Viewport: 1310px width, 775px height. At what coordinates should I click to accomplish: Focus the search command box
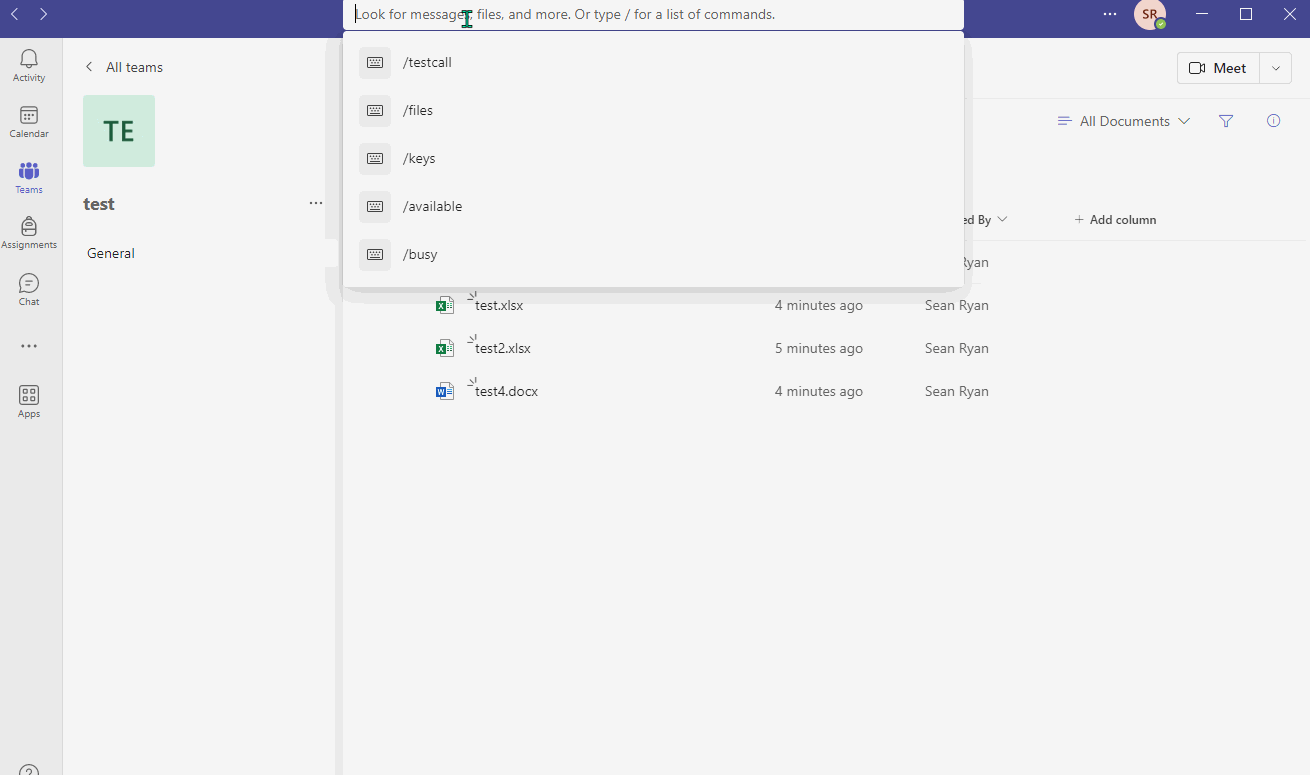point(653,15)
